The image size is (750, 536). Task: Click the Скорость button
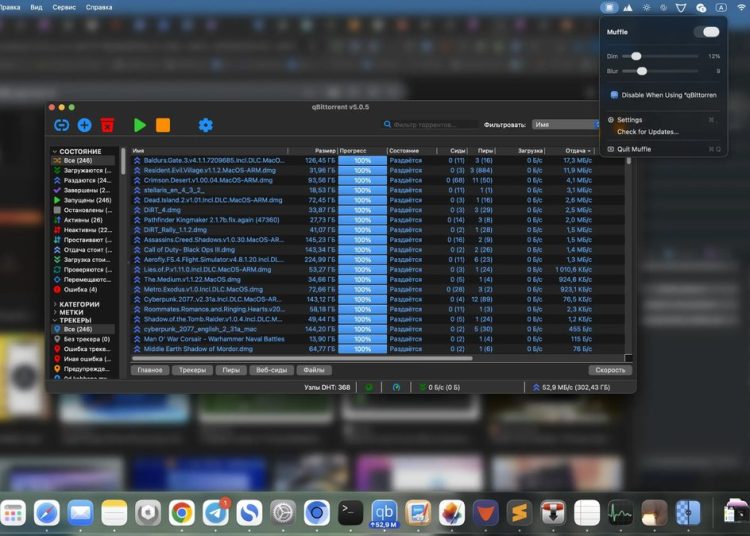[610, 370]
